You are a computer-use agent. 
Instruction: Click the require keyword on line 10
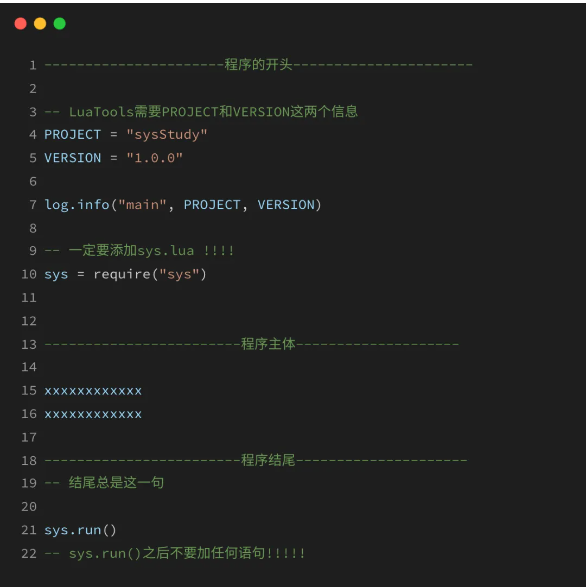tap(122, 274)
